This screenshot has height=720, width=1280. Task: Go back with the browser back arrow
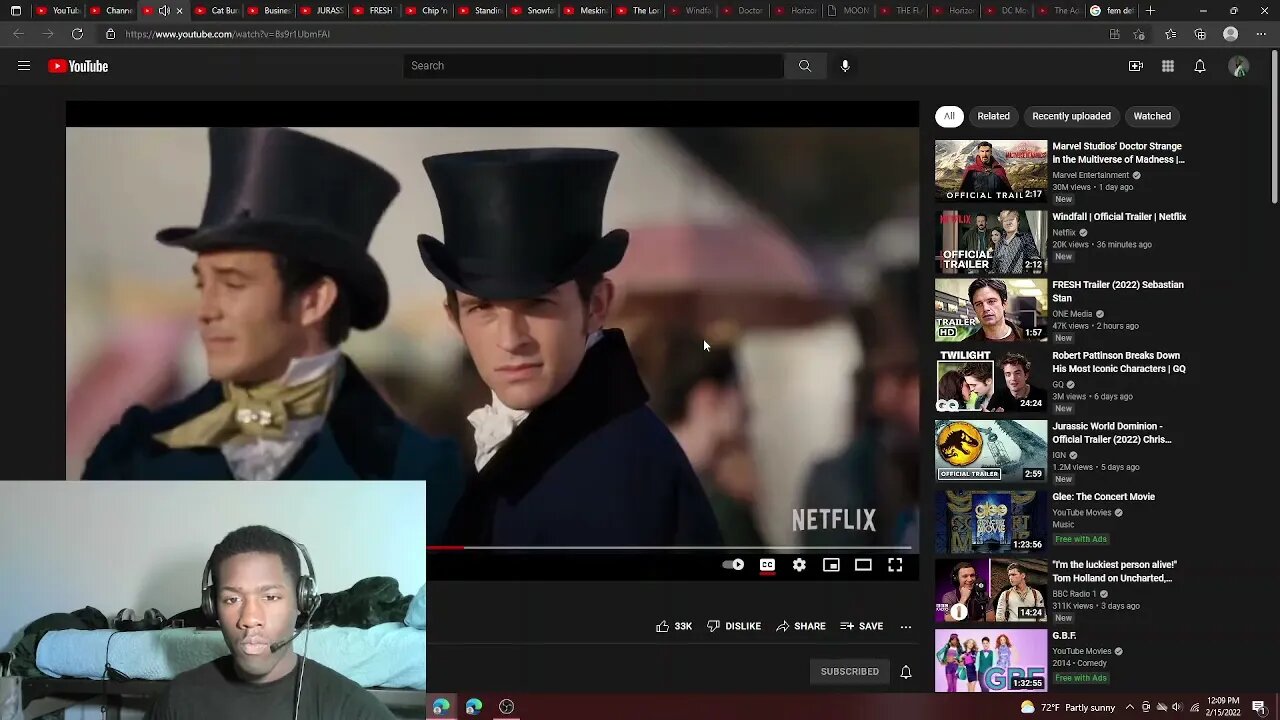18,34
